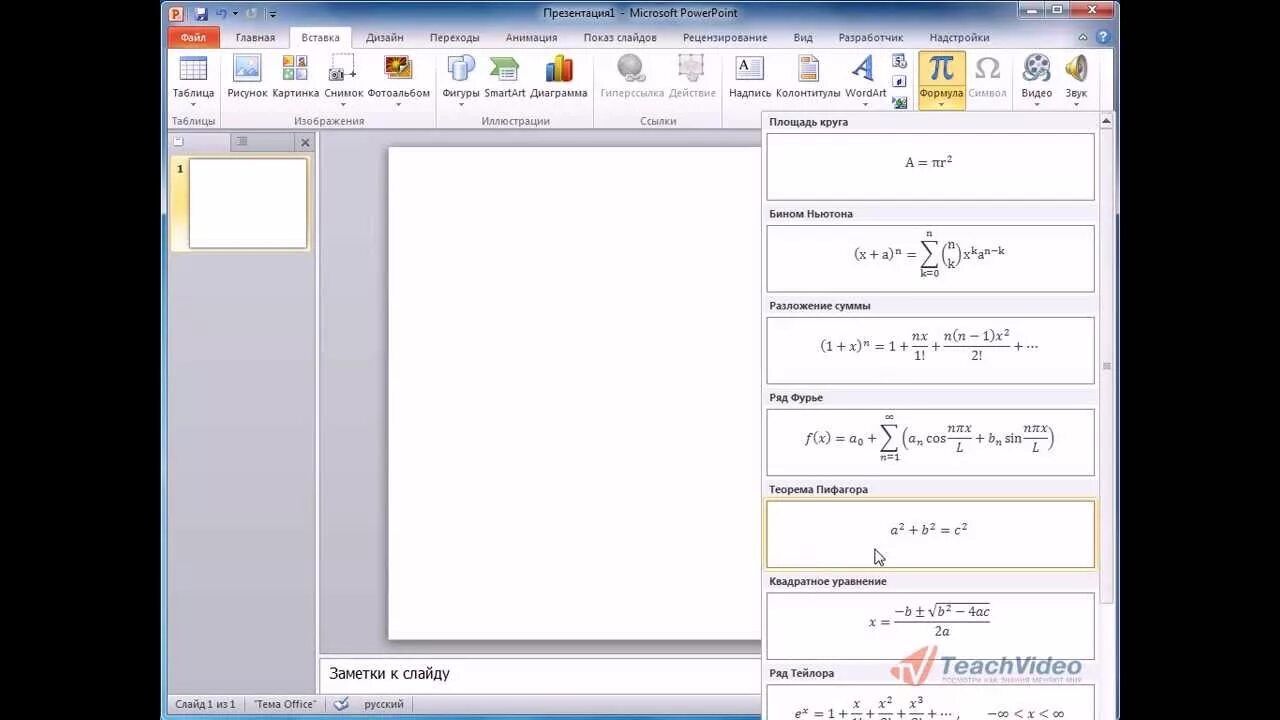The image size is (1280, 720).
Task: Expand the Формула dropdown arrow
Action: coord(941,104)
